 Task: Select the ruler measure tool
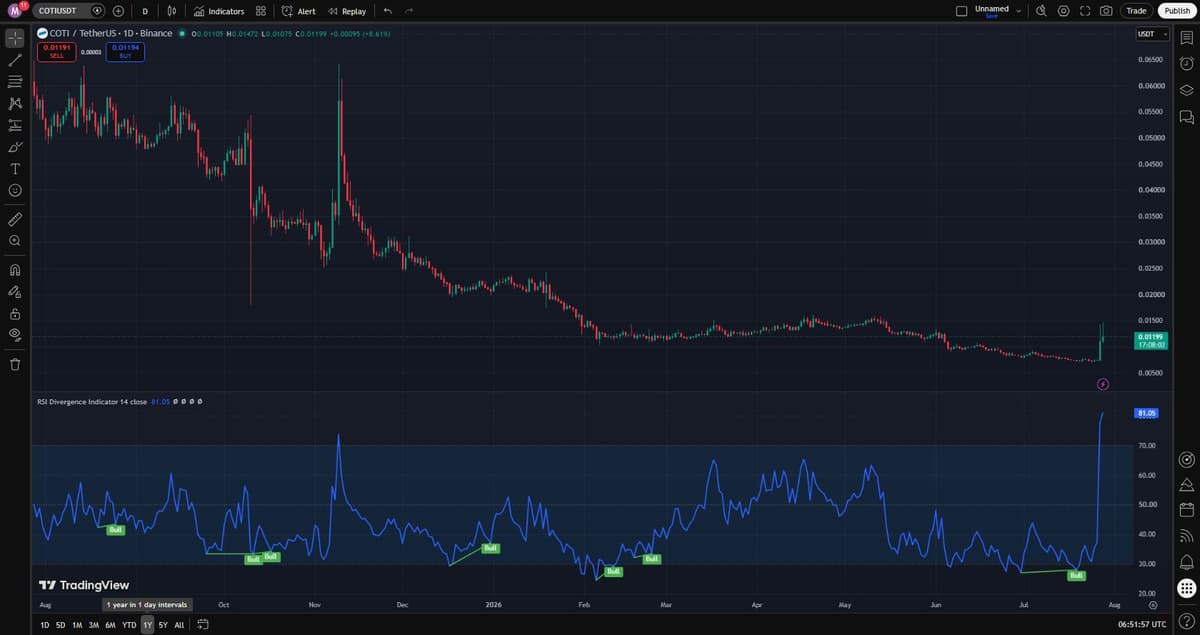(15, 218)
